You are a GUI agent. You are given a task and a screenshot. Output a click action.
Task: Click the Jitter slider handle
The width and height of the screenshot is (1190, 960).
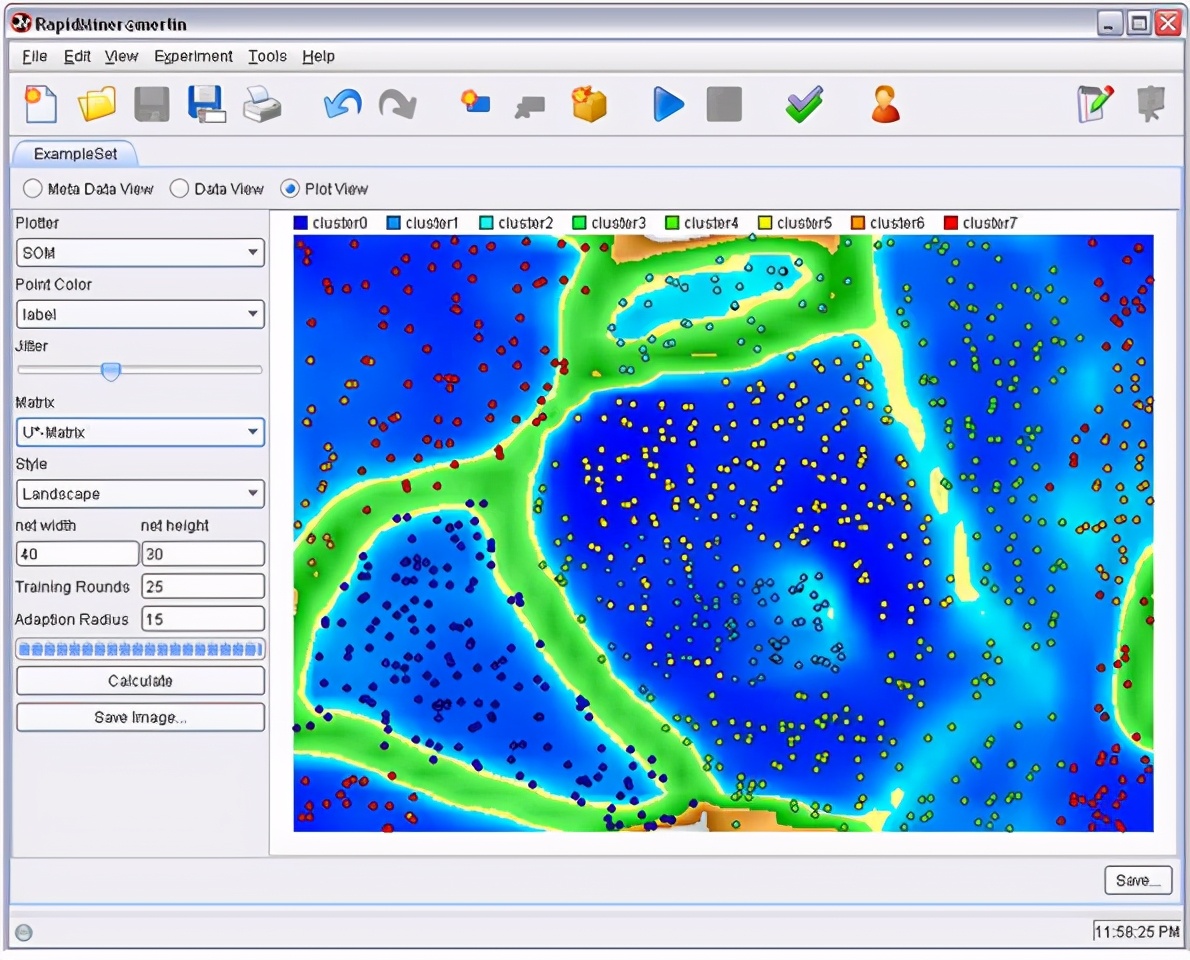[111, 371]
